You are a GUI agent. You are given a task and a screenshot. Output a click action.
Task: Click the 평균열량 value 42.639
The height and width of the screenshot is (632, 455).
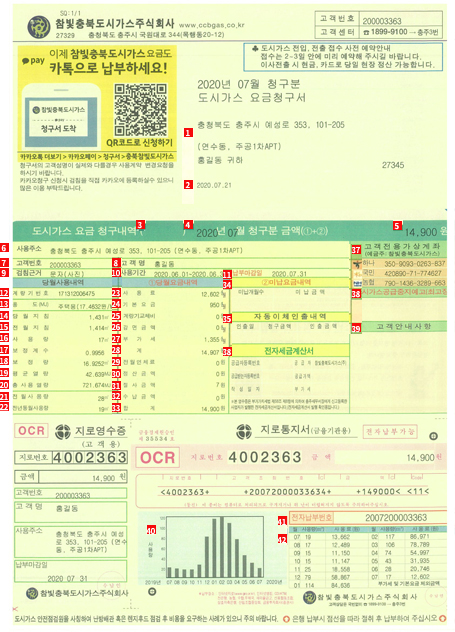coord(95,374)
